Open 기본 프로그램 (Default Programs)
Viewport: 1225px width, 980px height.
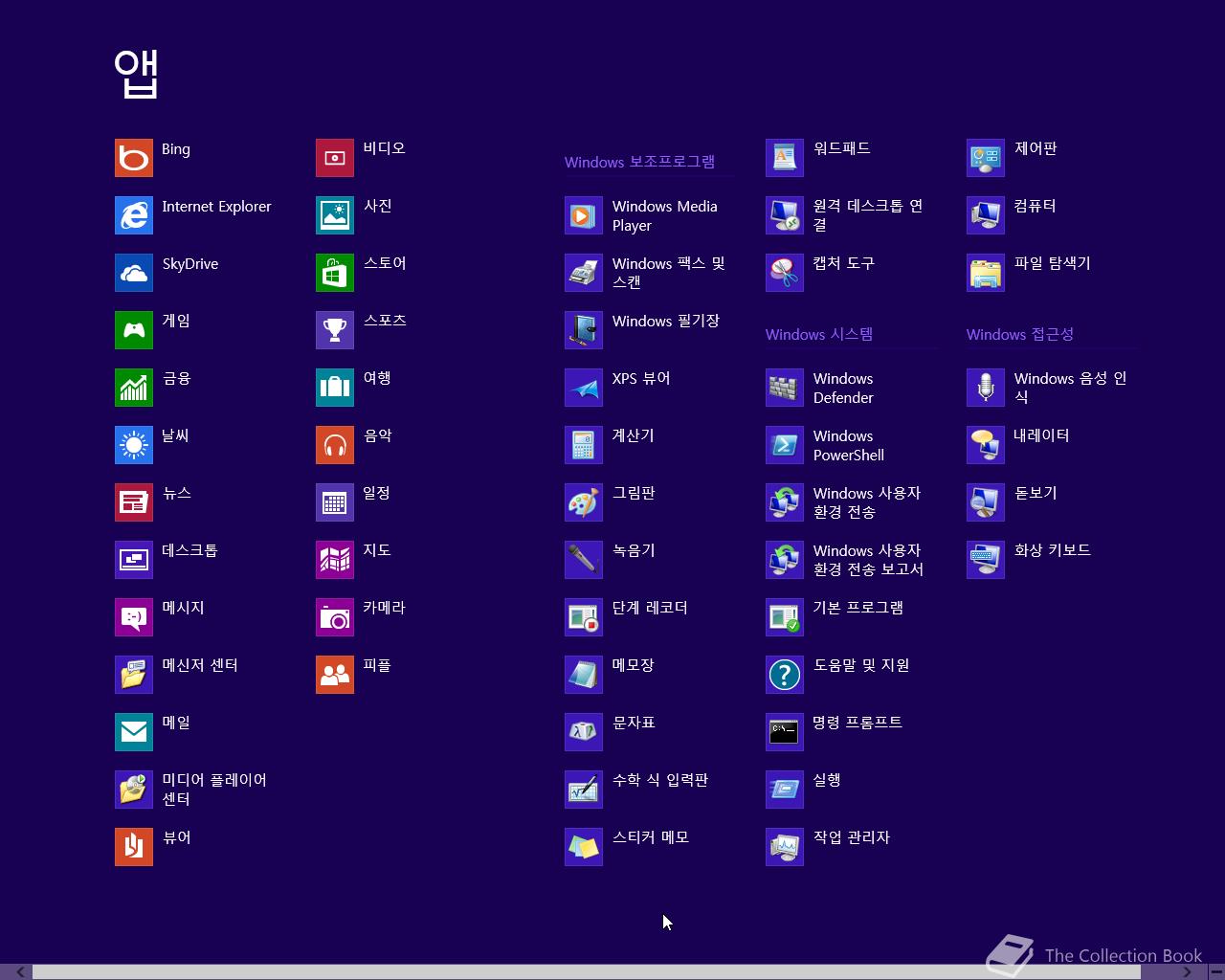click(x=835, y=617)
